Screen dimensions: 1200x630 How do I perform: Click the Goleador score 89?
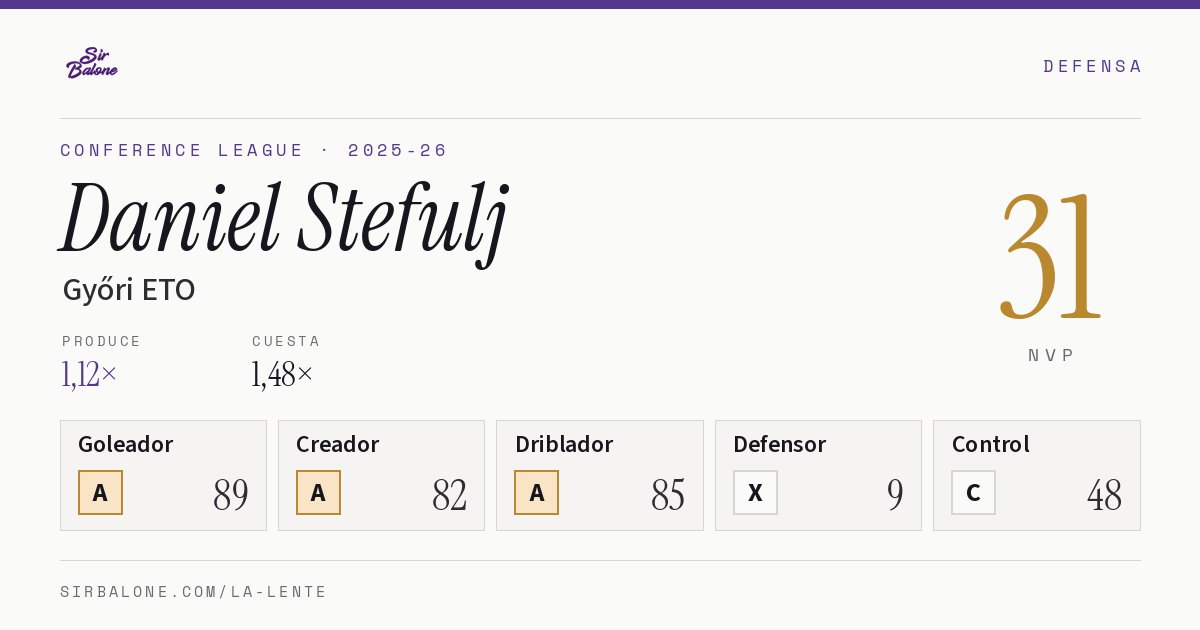(x=231, y=494)
